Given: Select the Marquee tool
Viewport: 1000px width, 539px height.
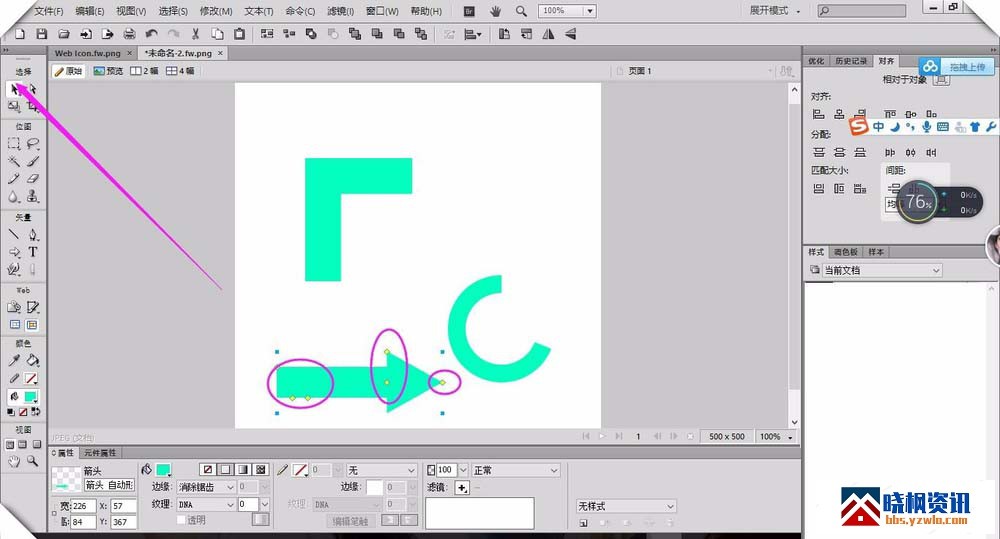Looking at the screenshot, I should coord(14,144).
